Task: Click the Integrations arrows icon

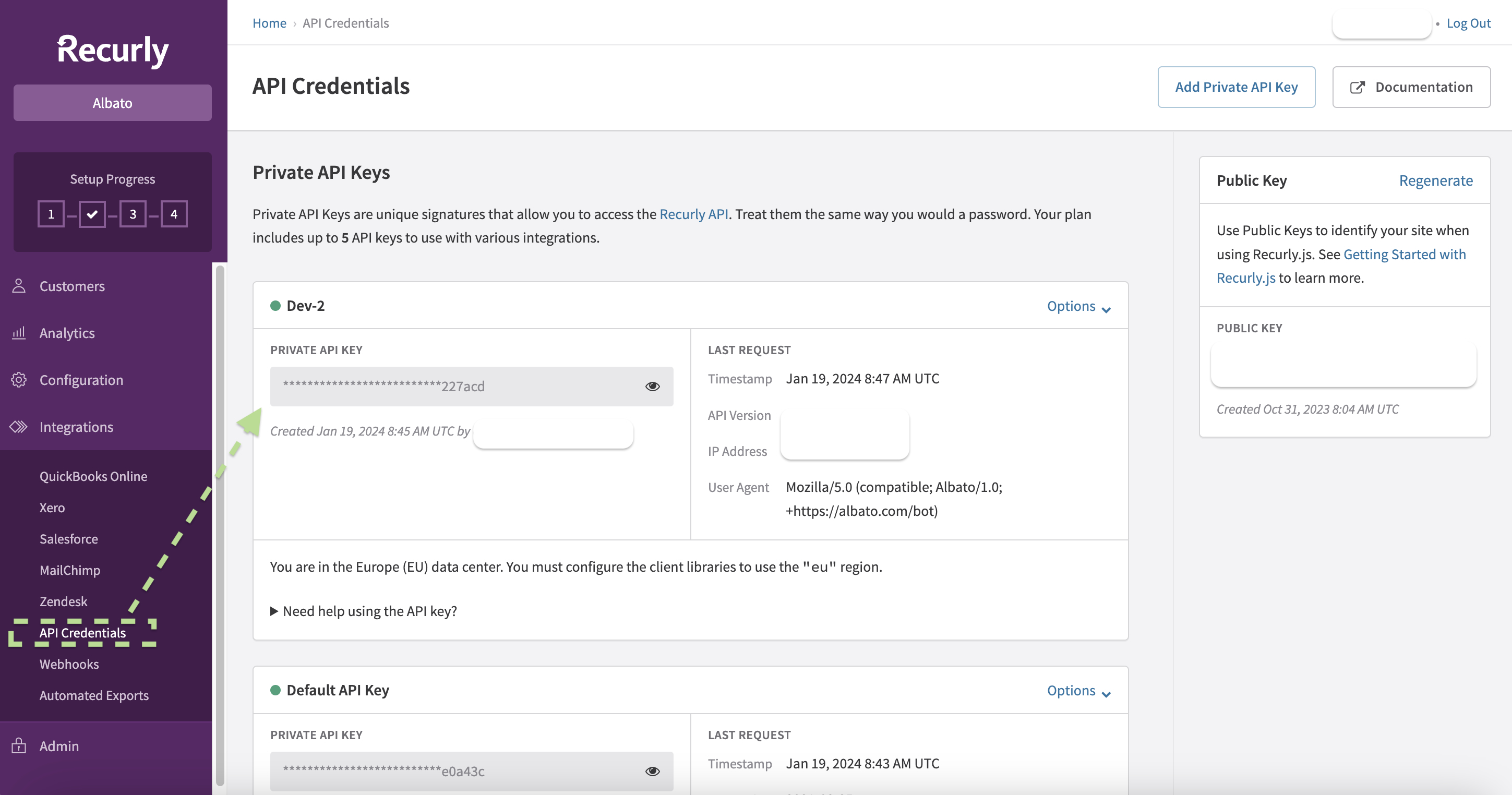Action: click(19, 427)
